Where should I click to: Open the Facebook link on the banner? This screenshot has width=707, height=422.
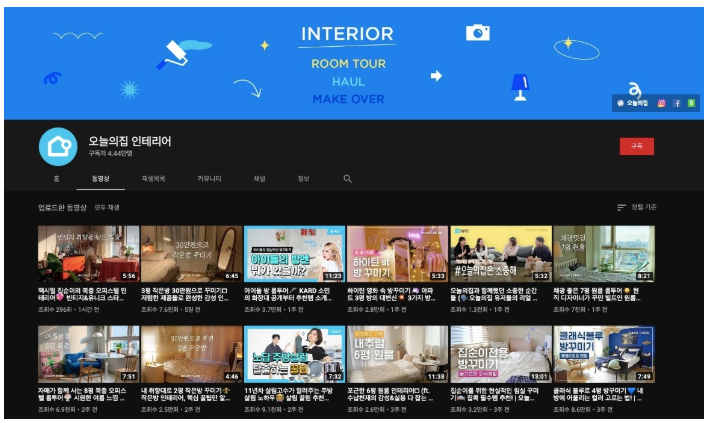tap(677, 103)
